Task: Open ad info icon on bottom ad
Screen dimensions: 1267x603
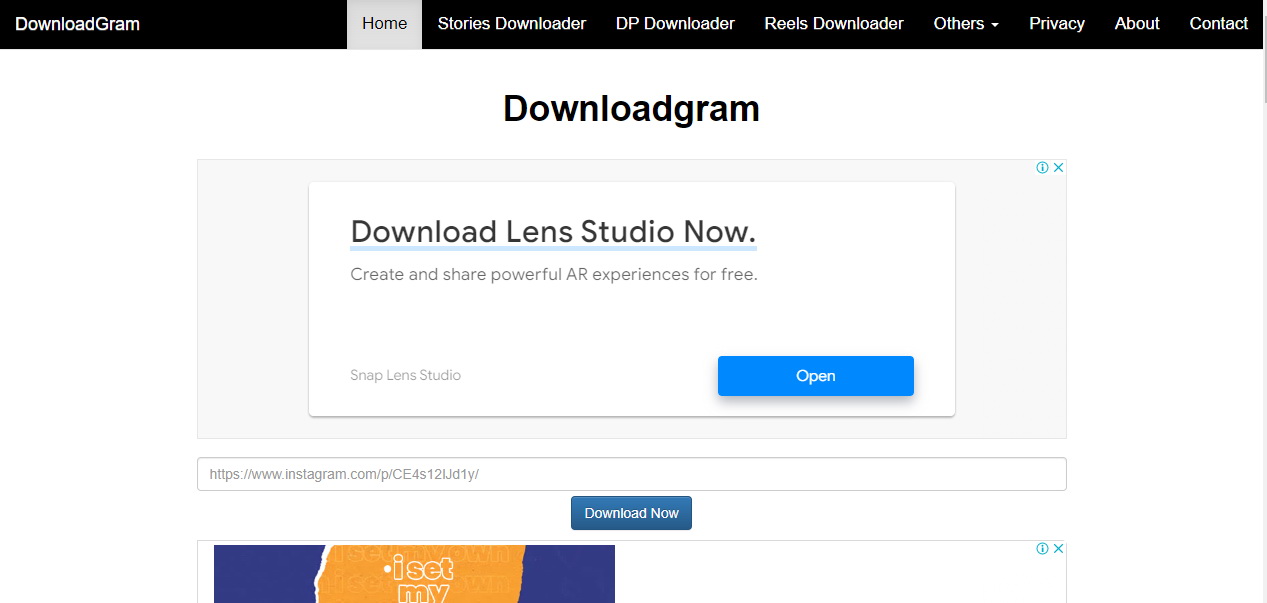Action: point(1043,549)
